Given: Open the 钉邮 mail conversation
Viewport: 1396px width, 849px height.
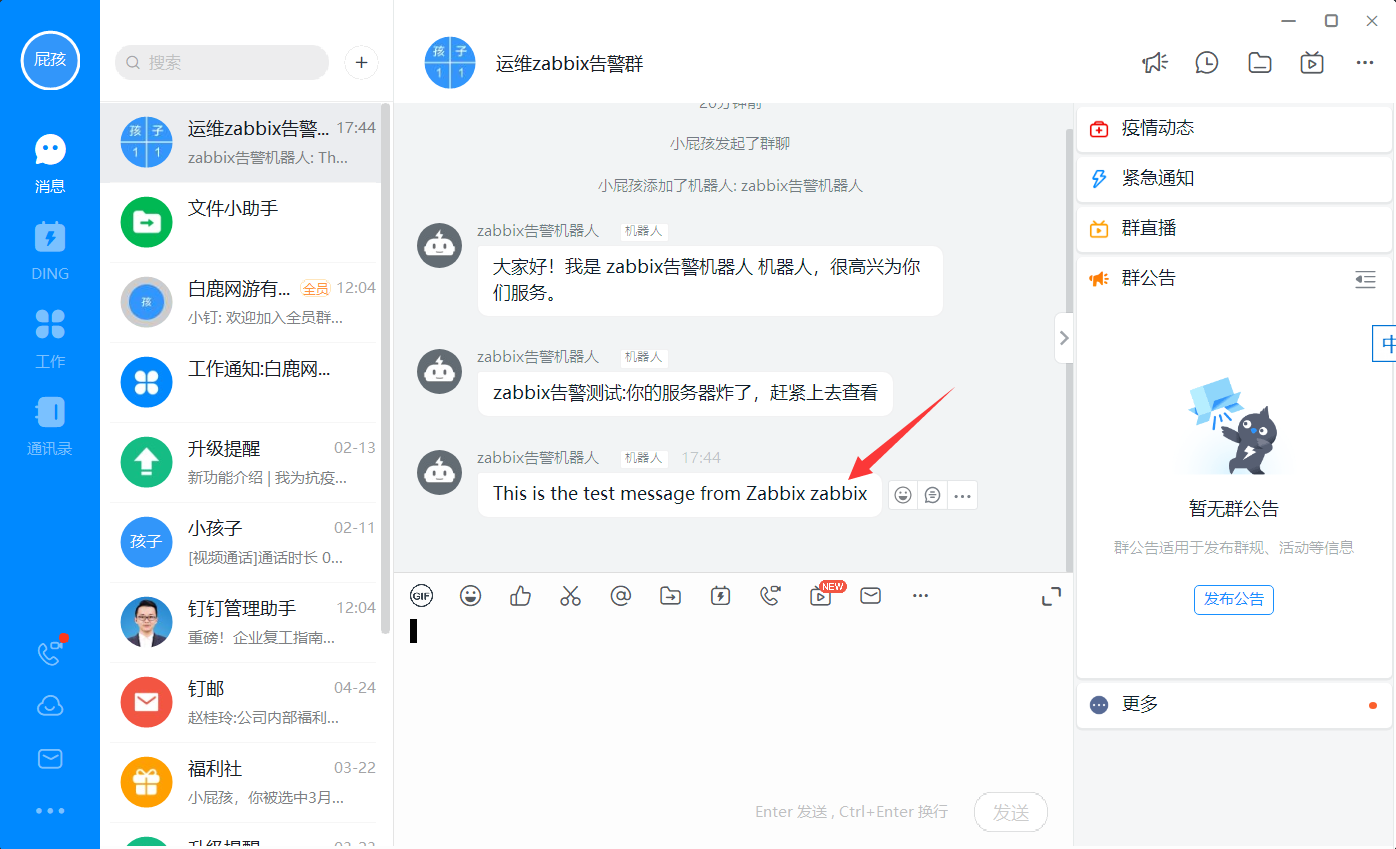Looking at the screenshot, I should tap(240, 702).
